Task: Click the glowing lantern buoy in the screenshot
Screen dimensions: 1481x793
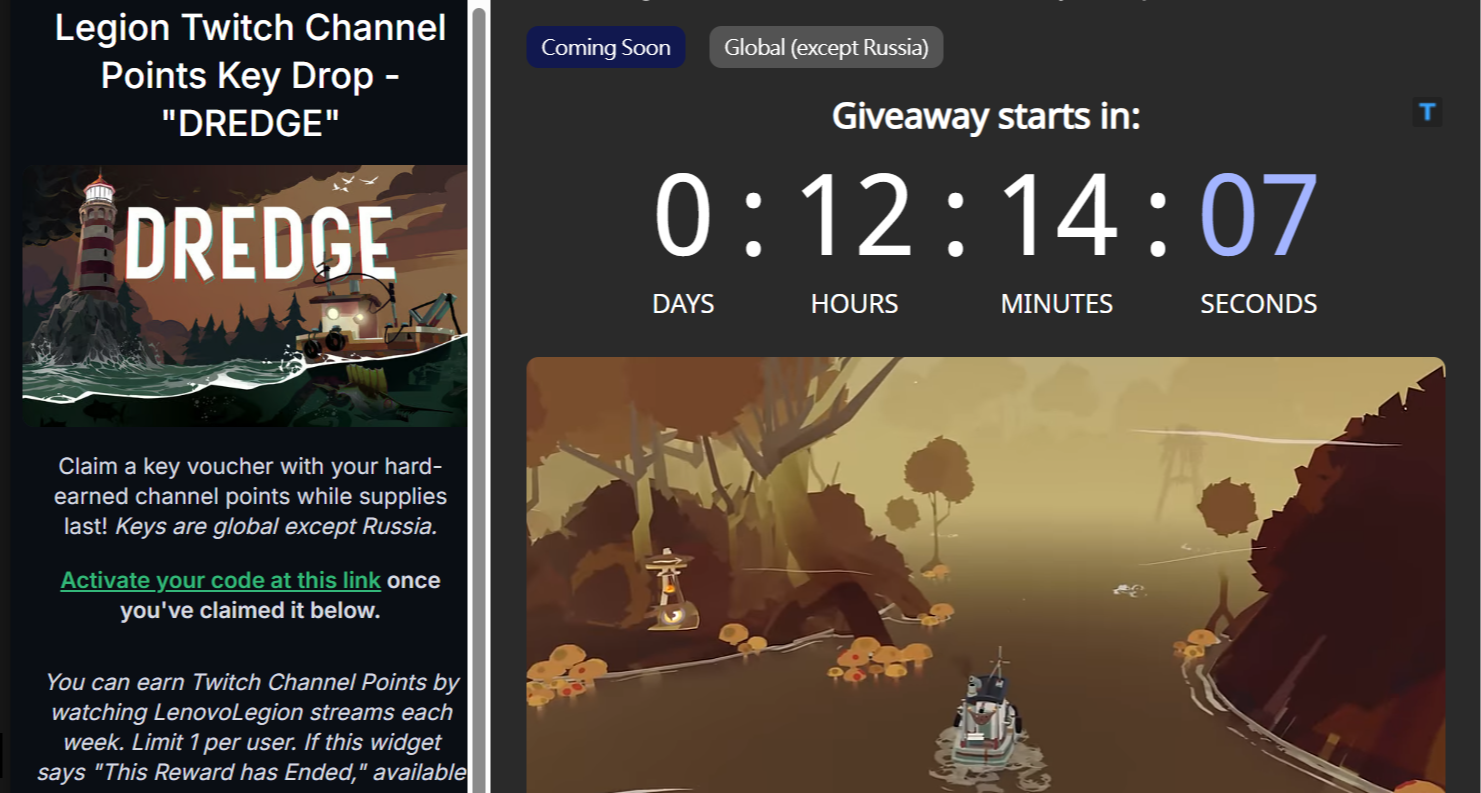Action: pos(667,591)
